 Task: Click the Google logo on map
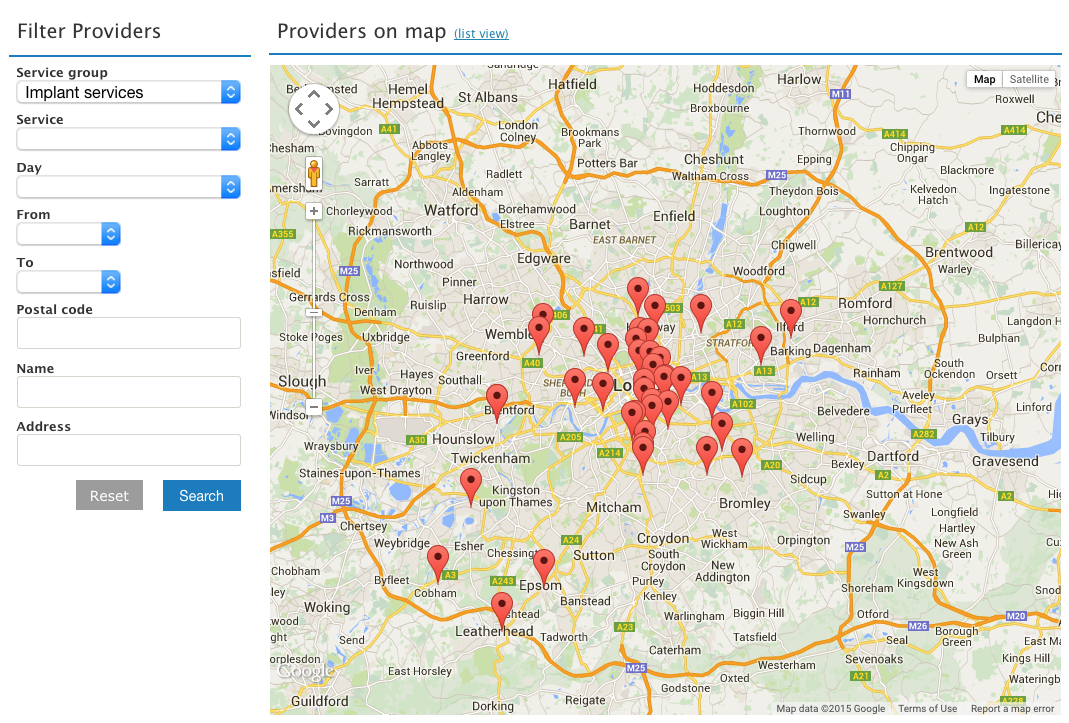coord(305,672)
